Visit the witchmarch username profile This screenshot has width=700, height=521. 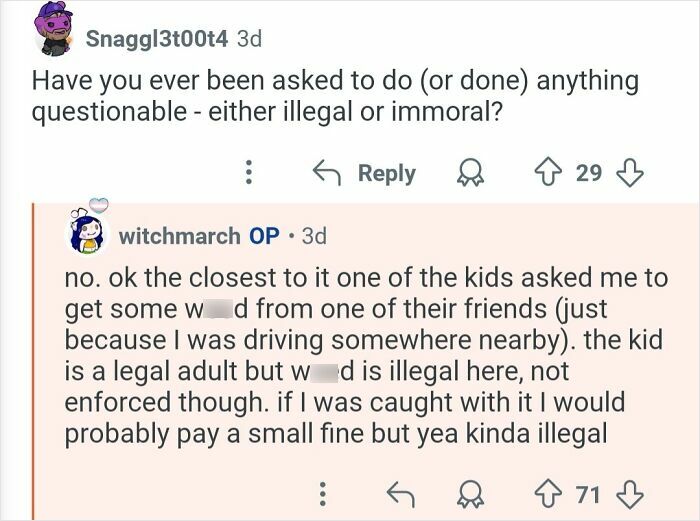coord(179,237)
